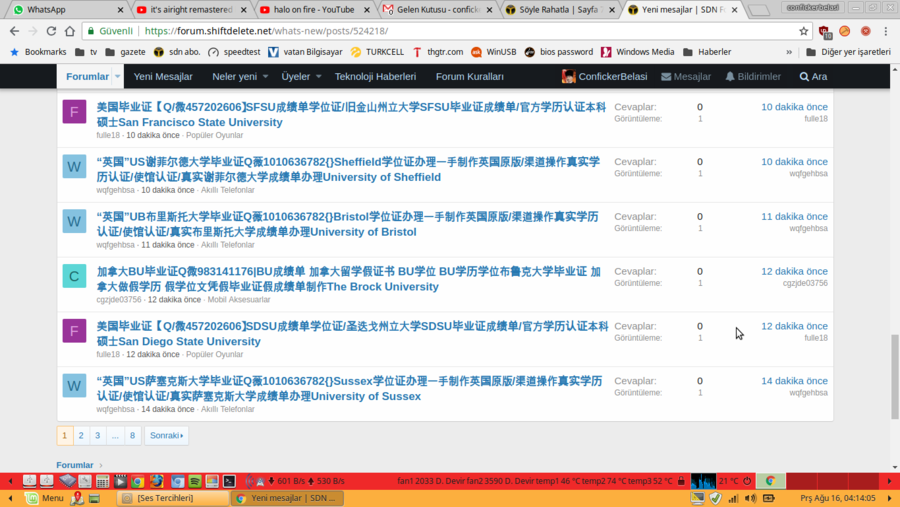The image size is (900, 507).
Task: Click the page vertical scrollbar thumb
Action: pyautogui.click(x=895, y=376)
